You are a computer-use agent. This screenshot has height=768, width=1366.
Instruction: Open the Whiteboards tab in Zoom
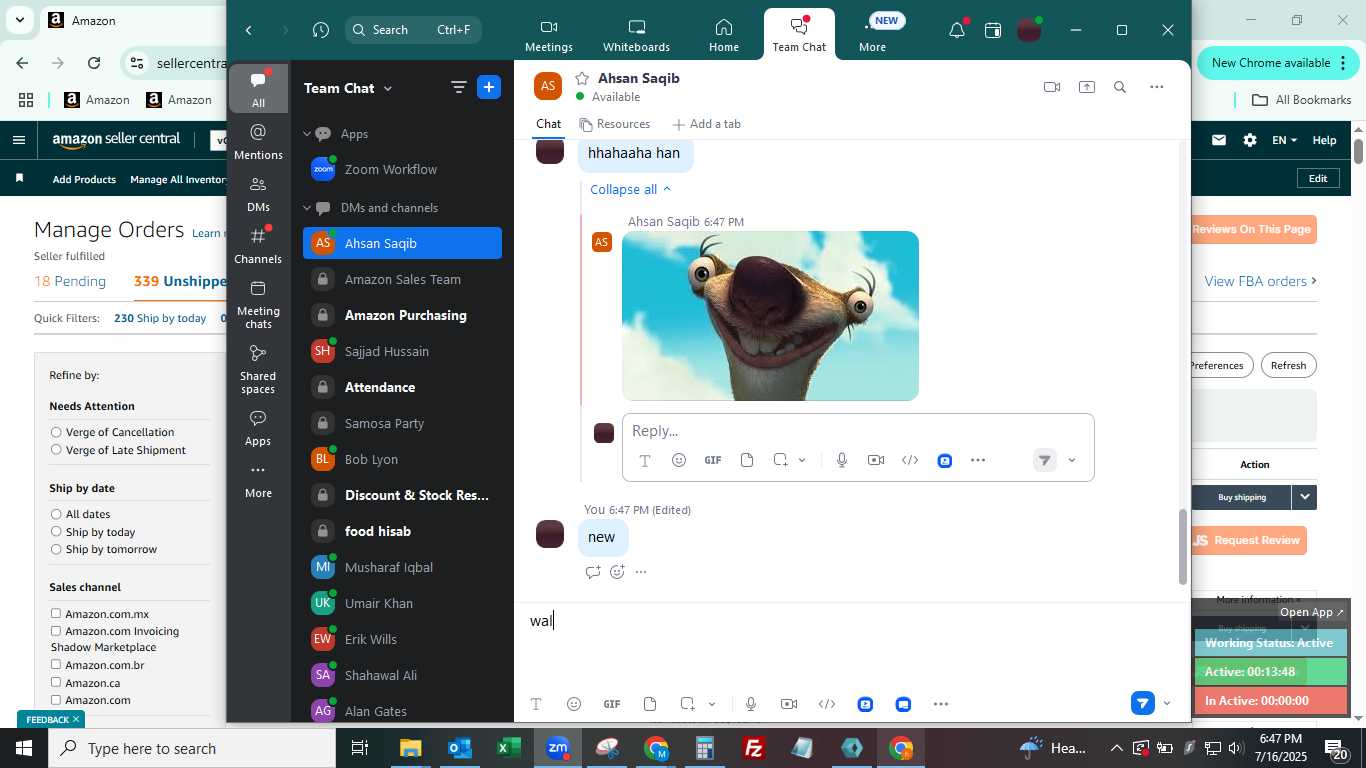pyautogui.click(x=636, y=35)
